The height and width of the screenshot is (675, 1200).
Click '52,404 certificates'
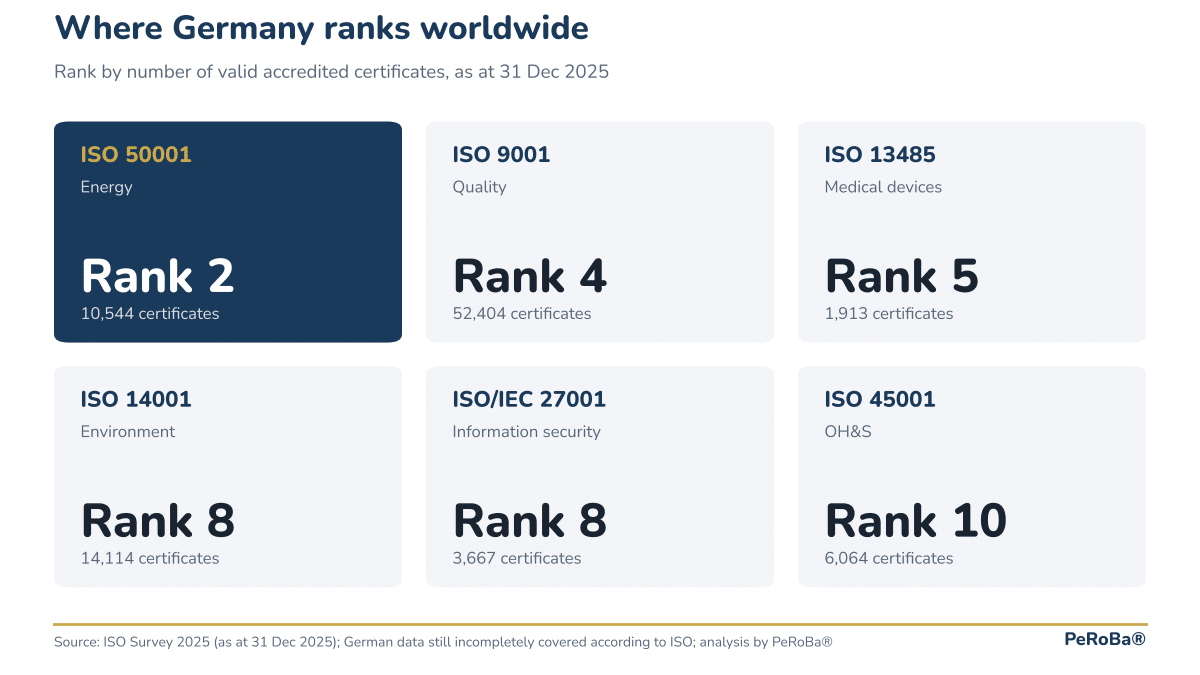click(522, 313)
